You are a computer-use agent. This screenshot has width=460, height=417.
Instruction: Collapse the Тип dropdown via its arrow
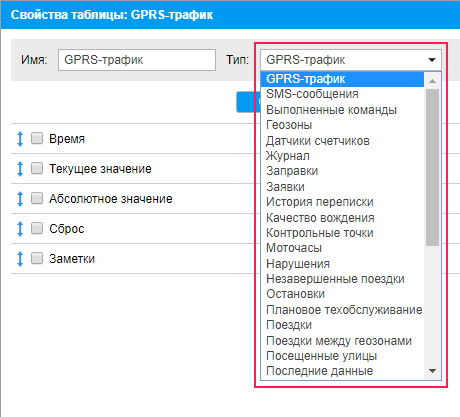pyautogui.click(x=432, y=60)
